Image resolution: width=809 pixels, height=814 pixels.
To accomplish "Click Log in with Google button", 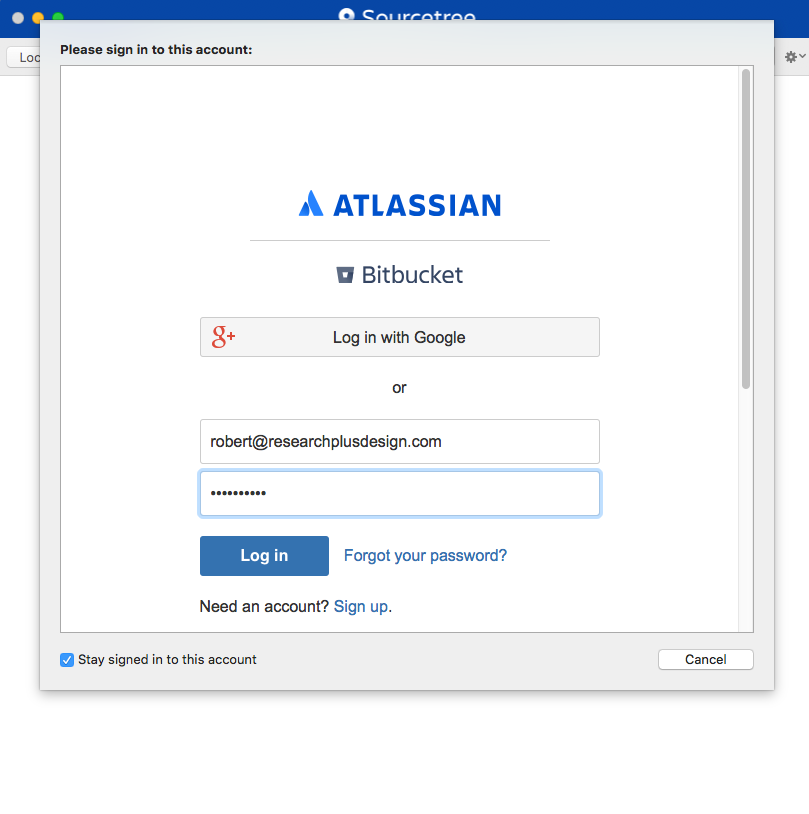I will 400,337.
